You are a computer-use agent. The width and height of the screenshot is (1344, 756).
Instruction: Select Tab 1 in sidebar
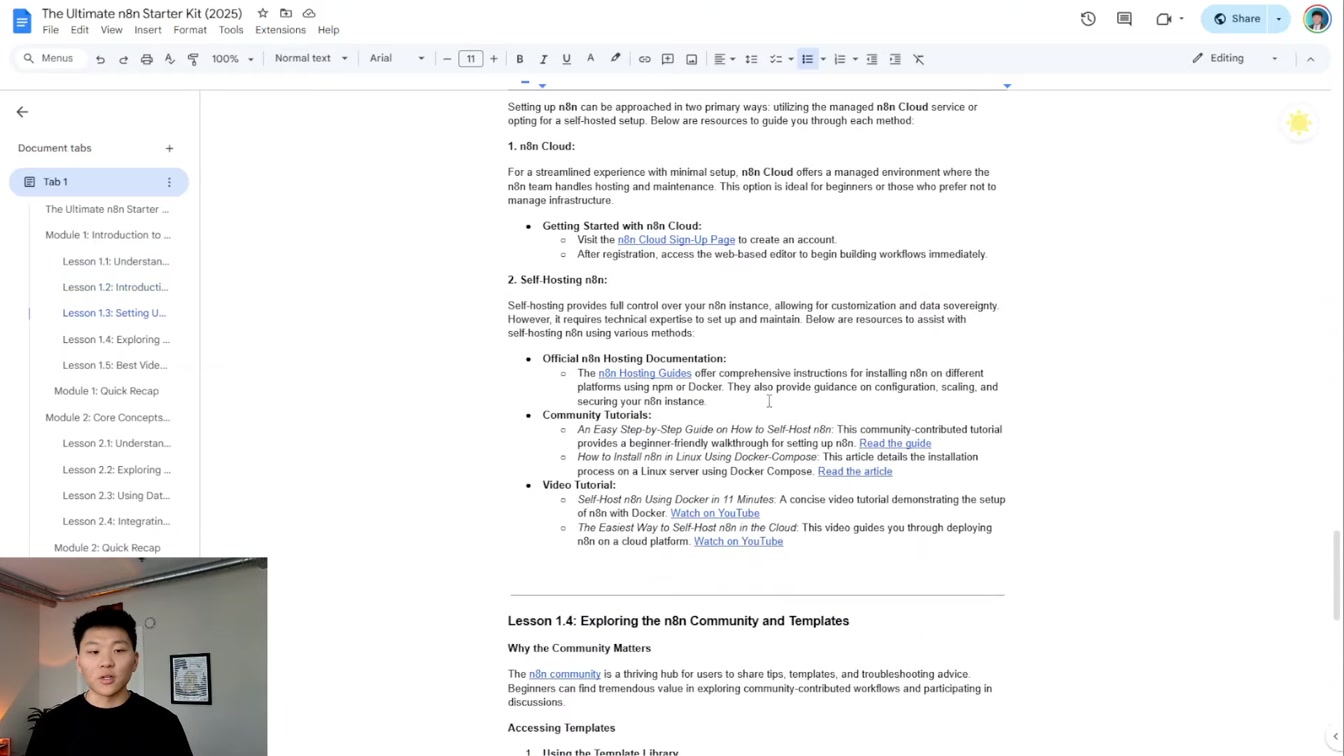pos(98,182)
